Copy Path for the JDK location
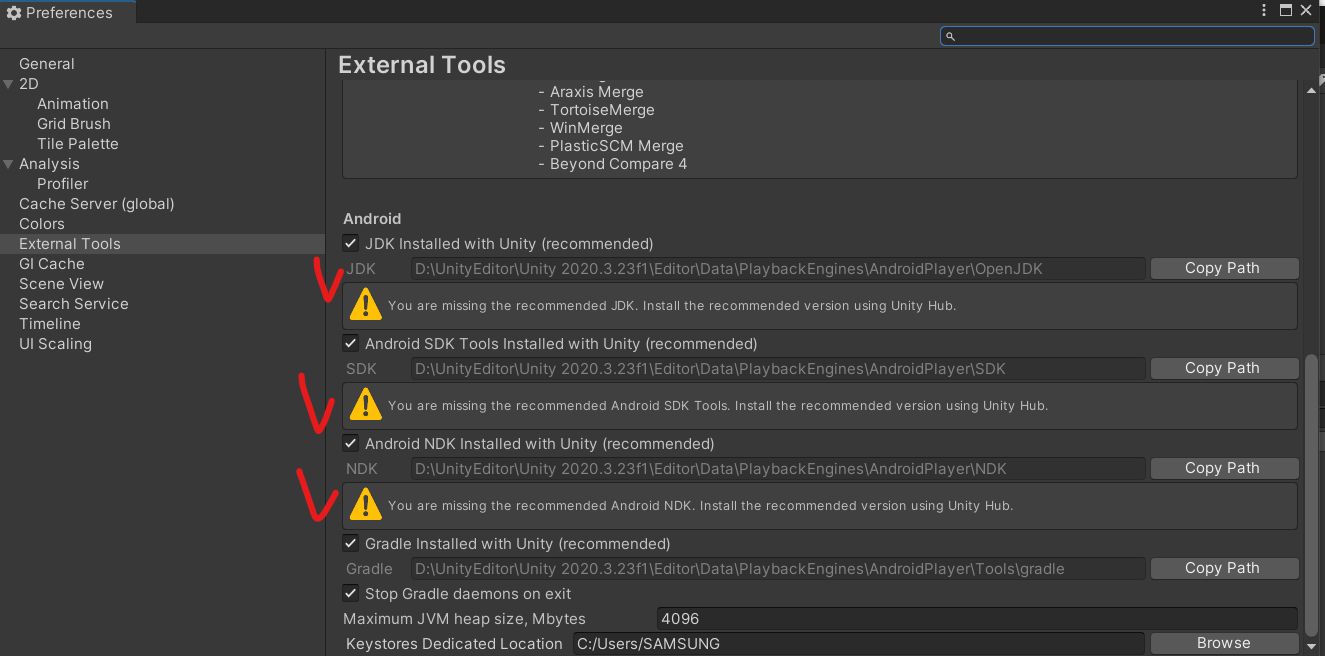Screen dimensions: 1325x656 [x=1224, y=267]
